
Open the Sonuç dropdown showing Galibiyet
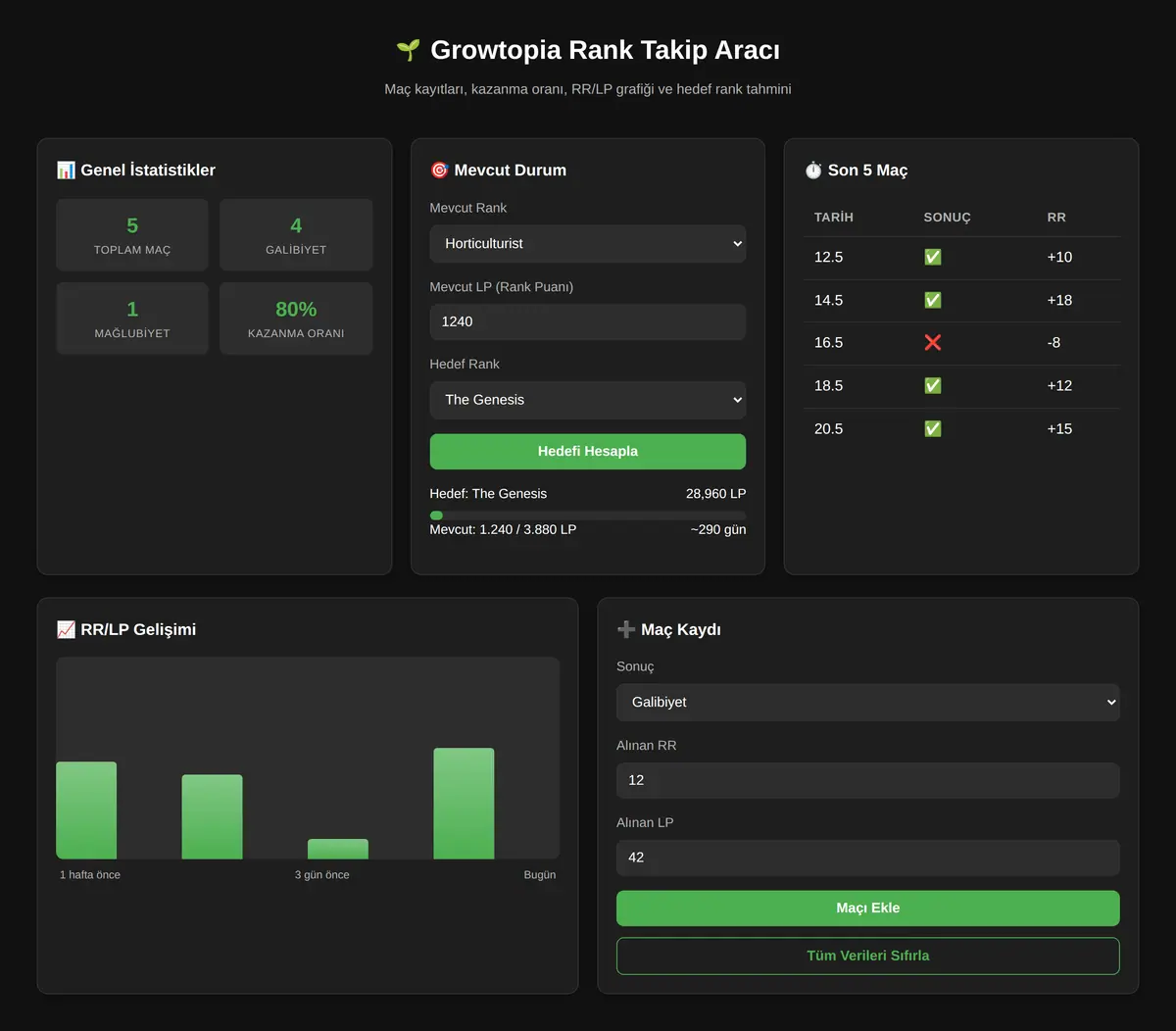tap(868, 702)
